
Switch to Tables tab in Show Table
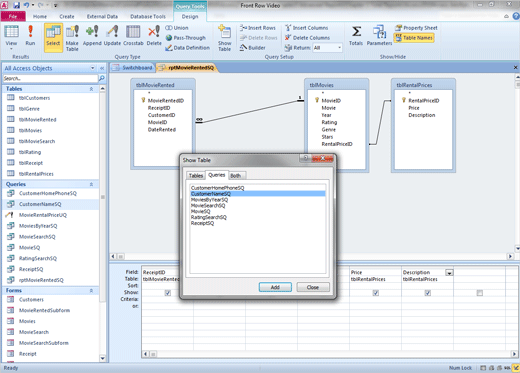pyautogui.click(x=196, y=176)
